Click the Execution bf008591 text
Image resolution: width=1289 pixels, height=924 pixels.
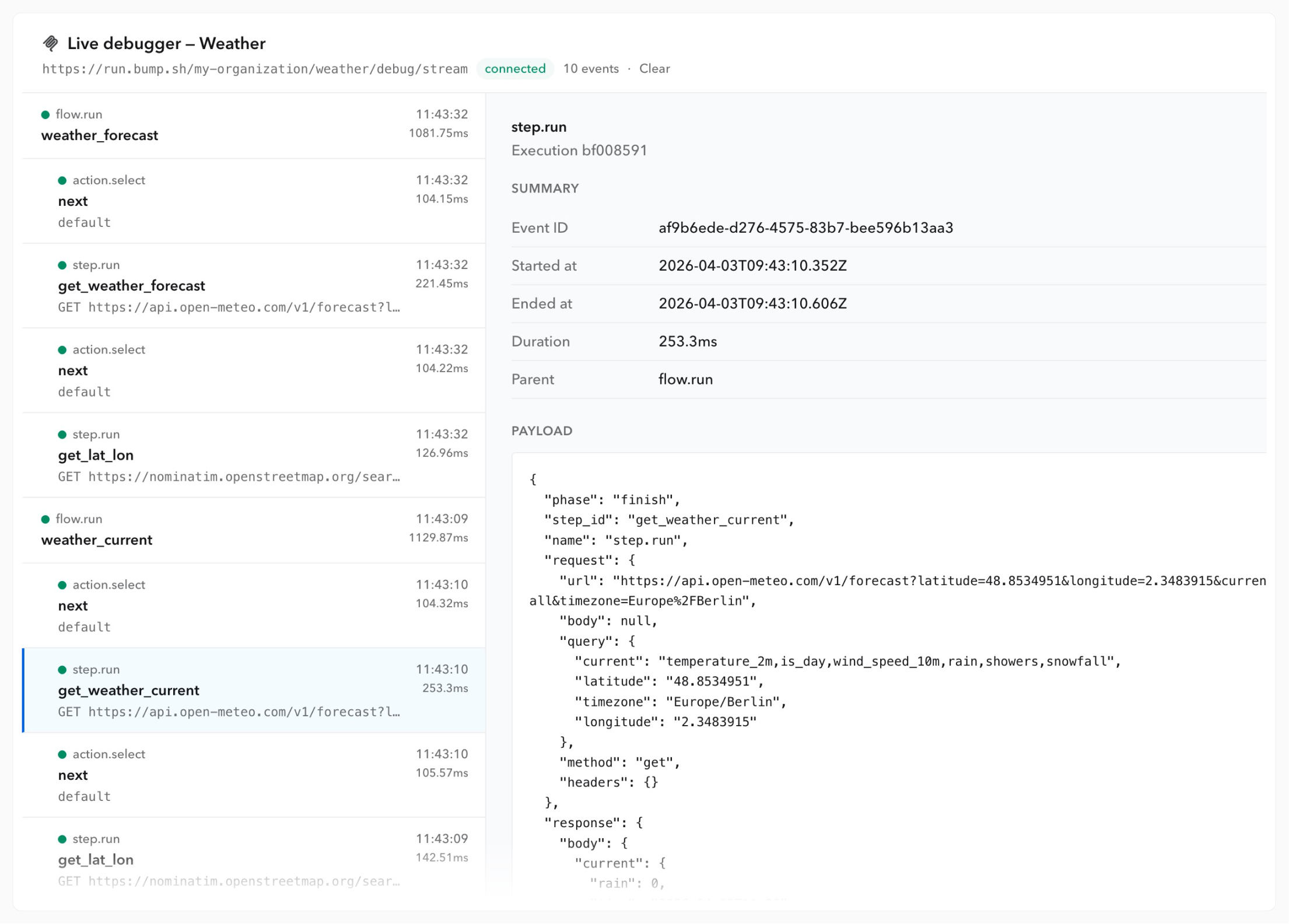(579, 150)
